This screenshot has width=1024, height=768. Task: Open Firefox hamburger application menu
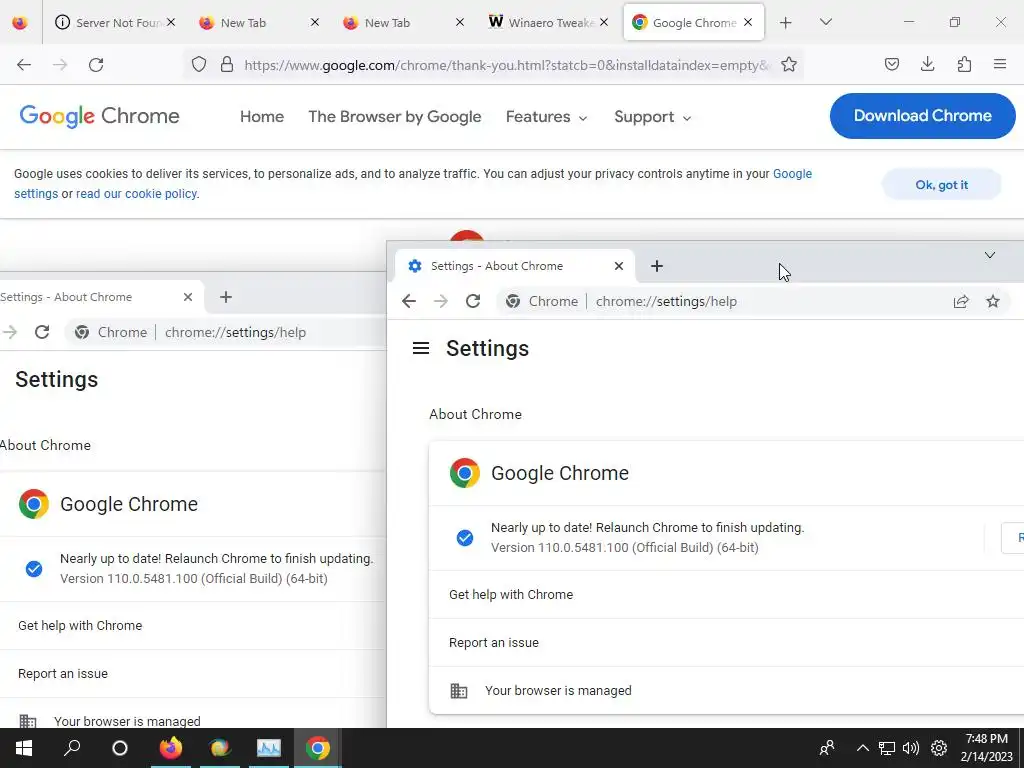click(1000, 64)
